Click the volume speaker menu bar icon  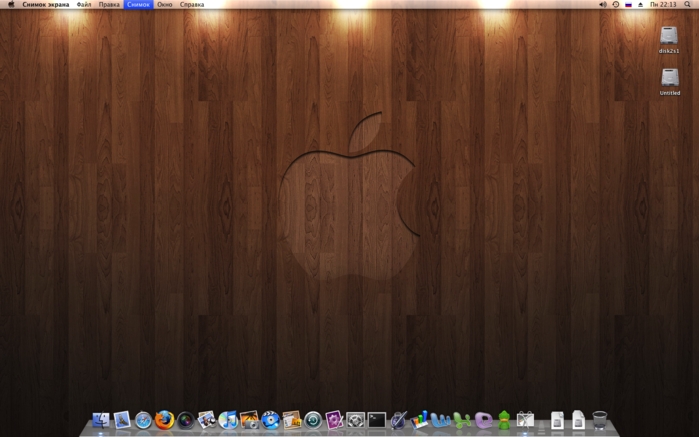tap(603, 4)
